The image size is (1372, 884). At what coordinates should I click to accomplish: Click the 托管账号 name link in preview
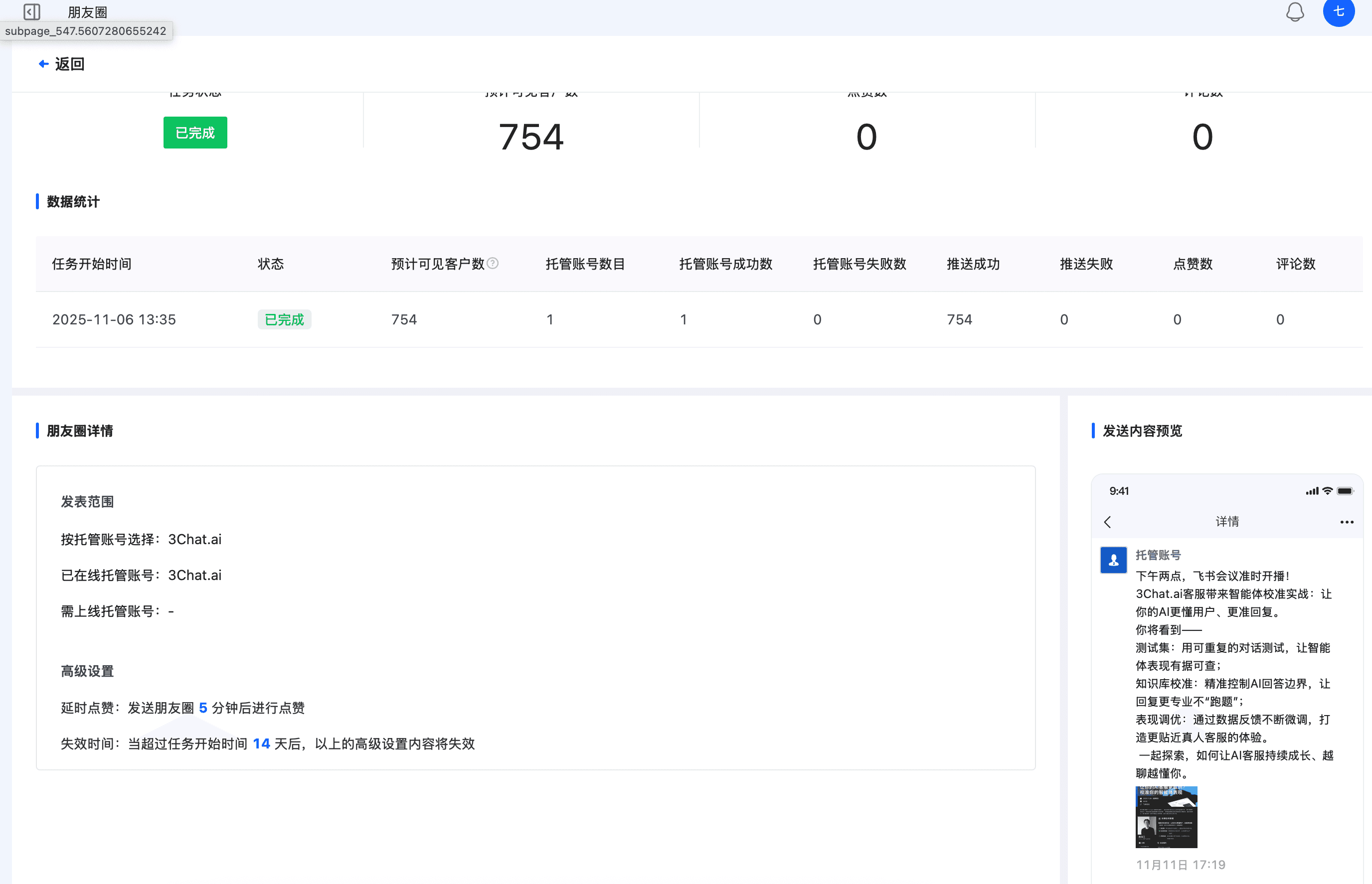pyautogui.click(x=1158, y=555)
